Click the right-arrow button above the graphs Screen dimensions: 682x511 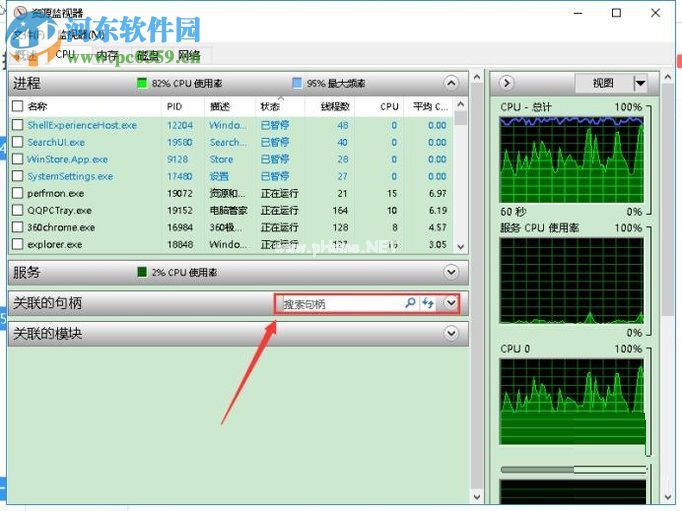[506, 83]
